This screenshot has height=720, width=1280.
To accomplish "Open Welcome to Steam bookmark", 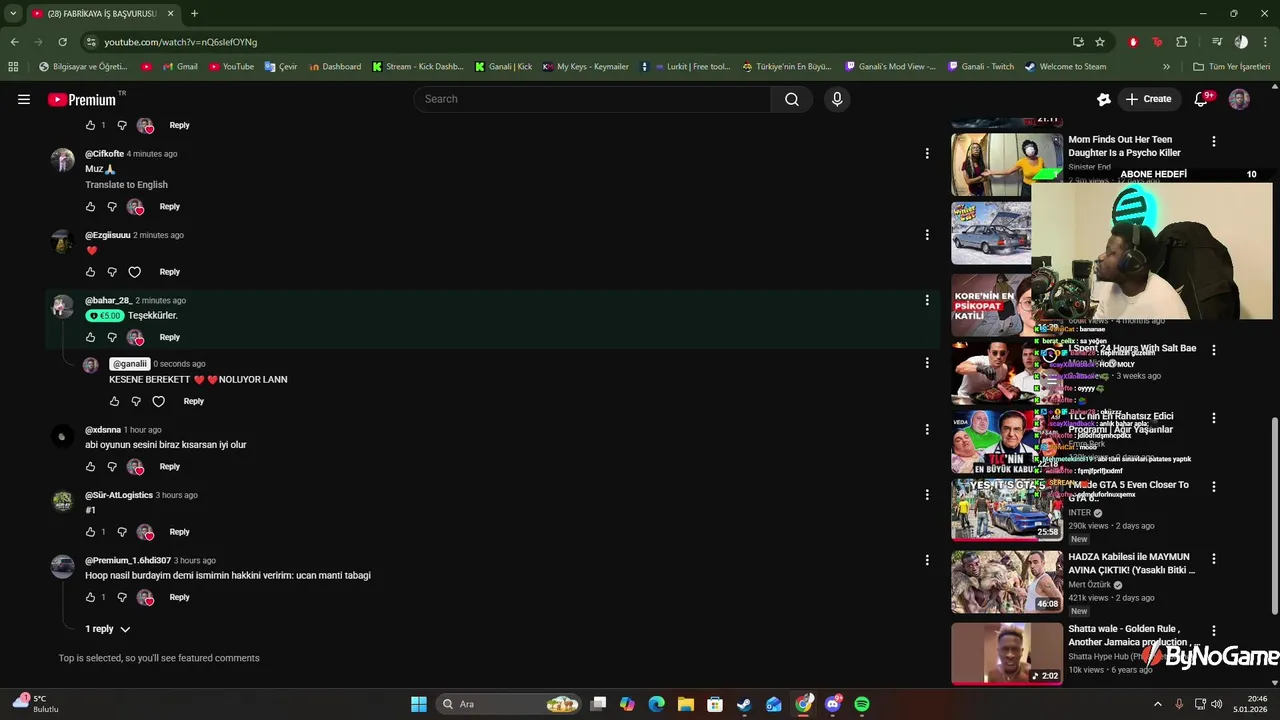I will coord(1066,67).
